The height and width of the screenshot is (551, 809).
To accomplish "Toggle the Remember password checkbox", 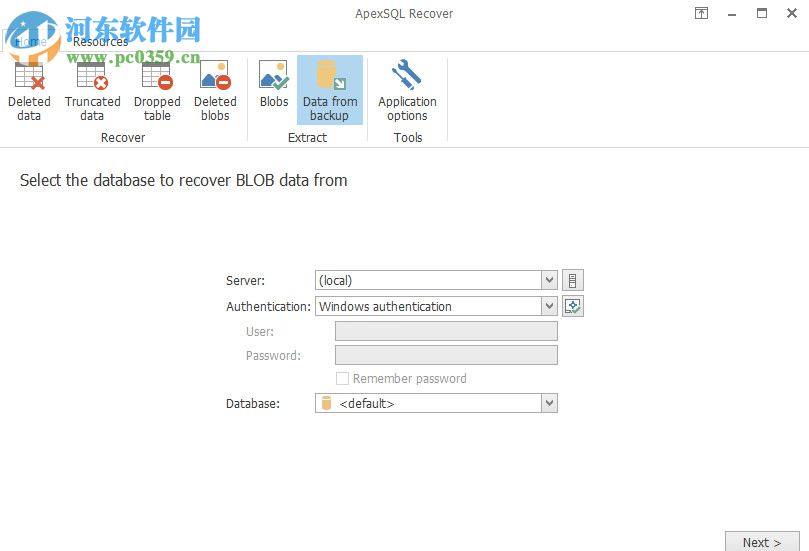I will 342,379.
